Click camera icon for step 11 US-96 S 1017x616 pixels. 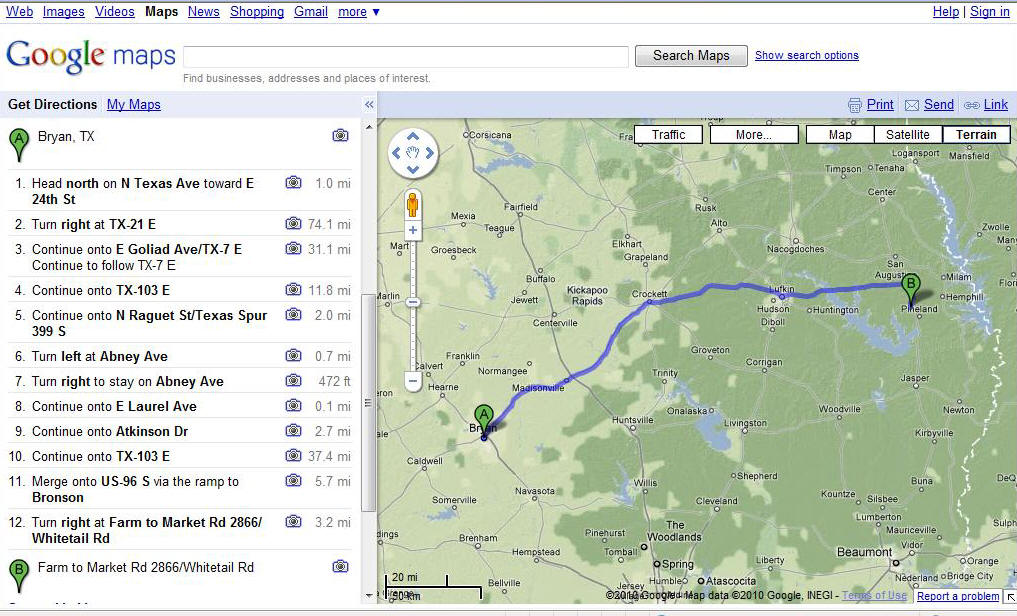coord(294,480)
